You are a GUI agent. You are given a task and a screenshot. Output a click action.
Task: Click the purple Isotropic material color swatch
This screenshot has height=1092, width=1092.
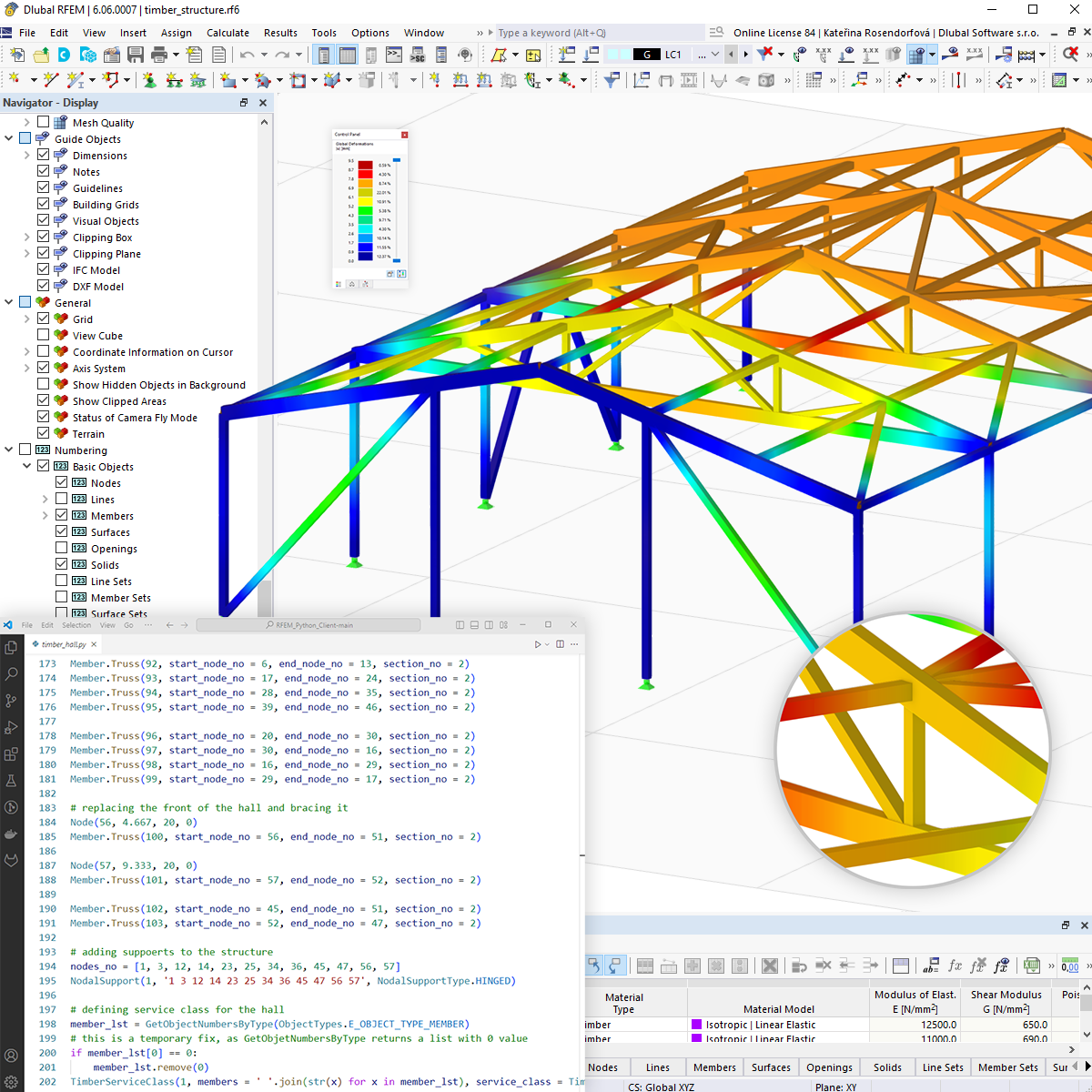tap(697, 1025)
